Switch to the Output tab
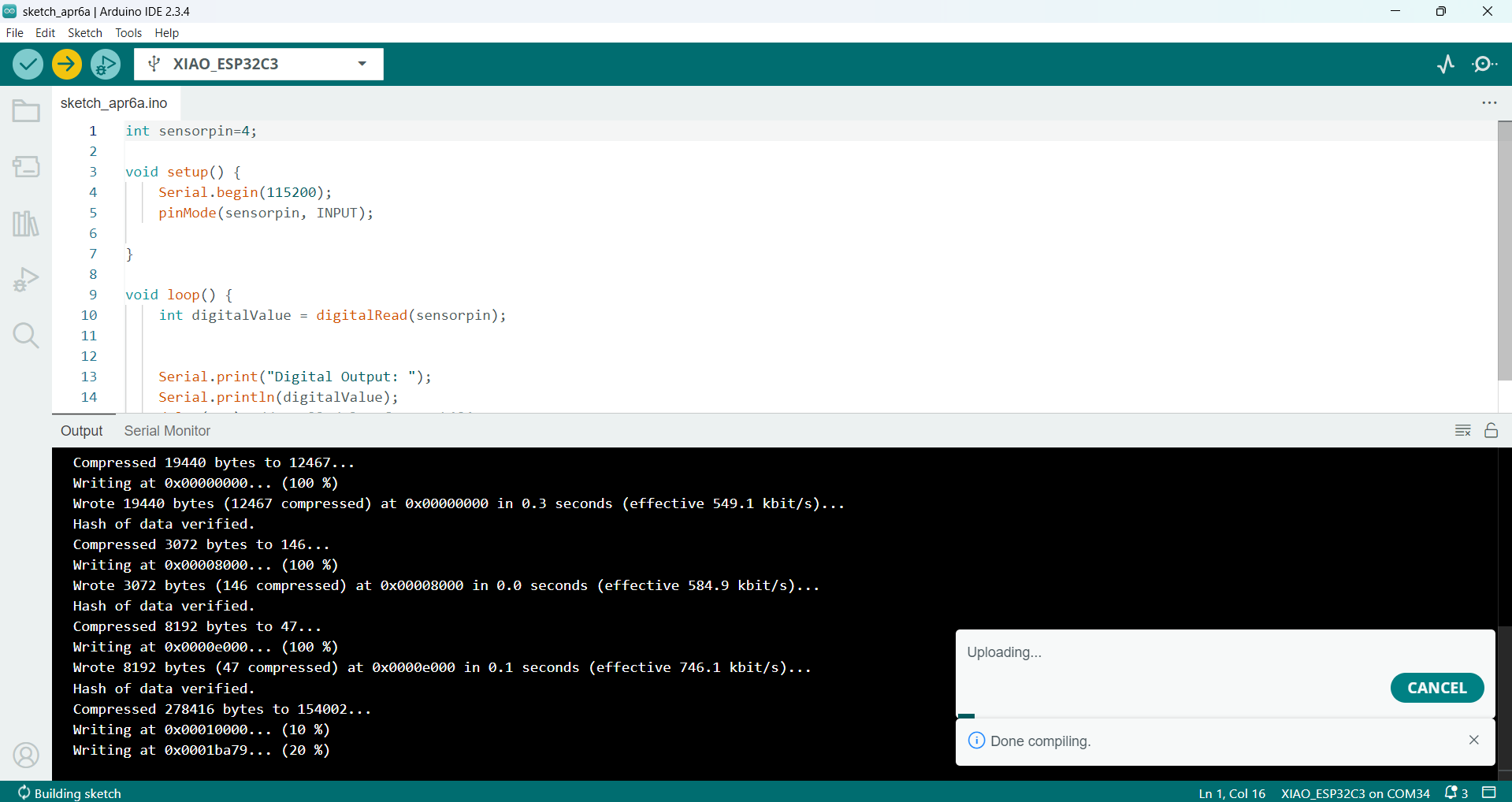1512x802 pixels. [82, 431]
